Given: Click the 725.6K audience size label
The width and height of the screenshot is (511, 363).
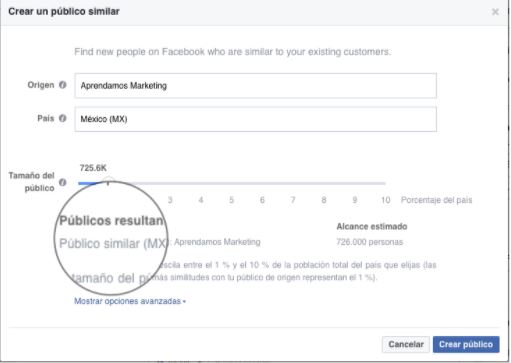Looking at the screenshot, I should [x=93, y=168].
